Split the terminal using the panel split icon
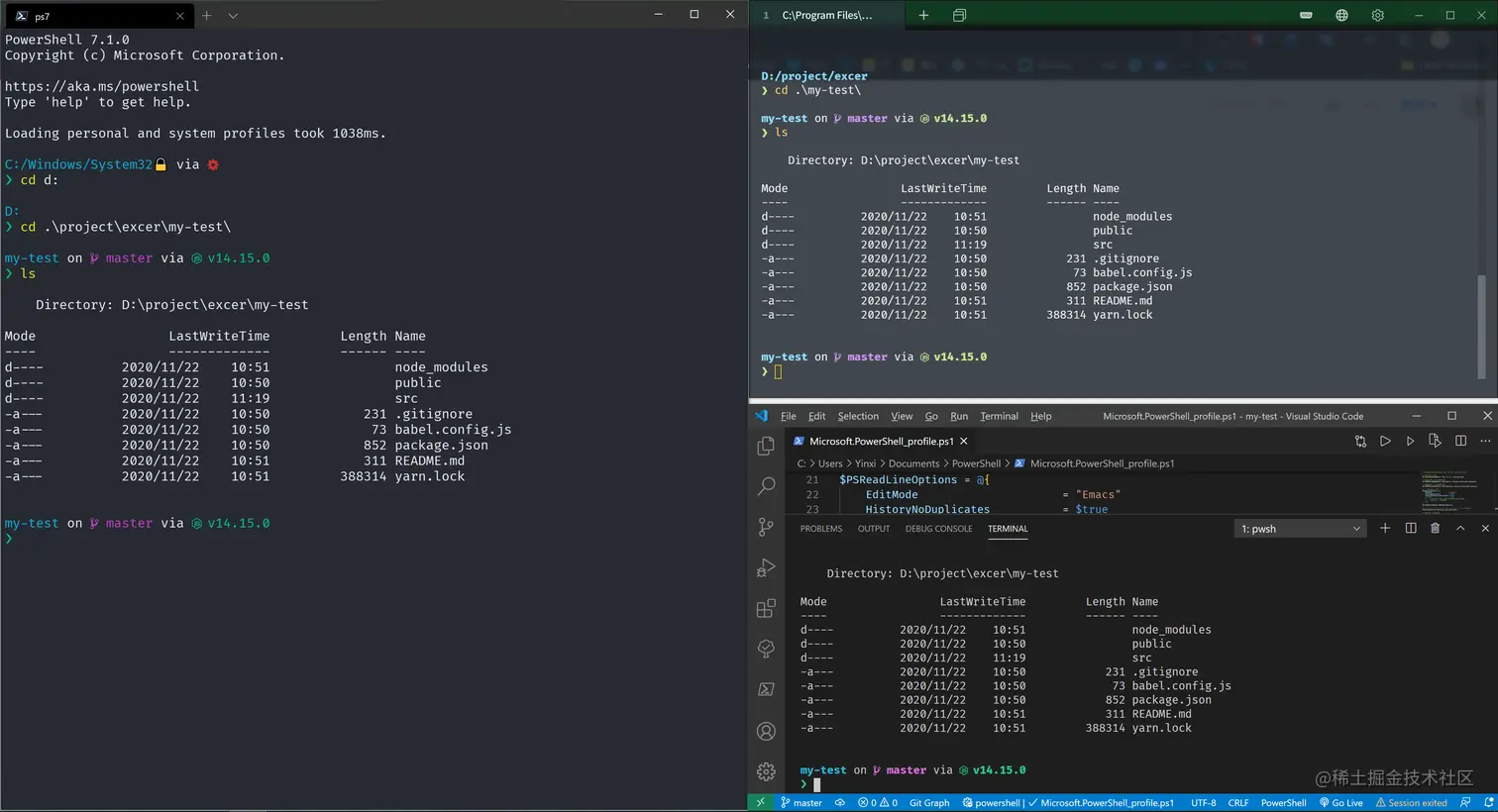 1410,529
